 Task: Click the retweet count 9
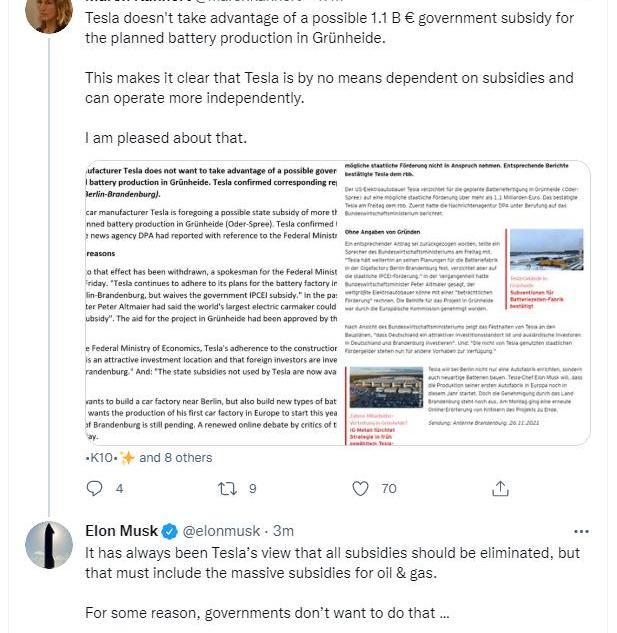click(x=252, y=489)
